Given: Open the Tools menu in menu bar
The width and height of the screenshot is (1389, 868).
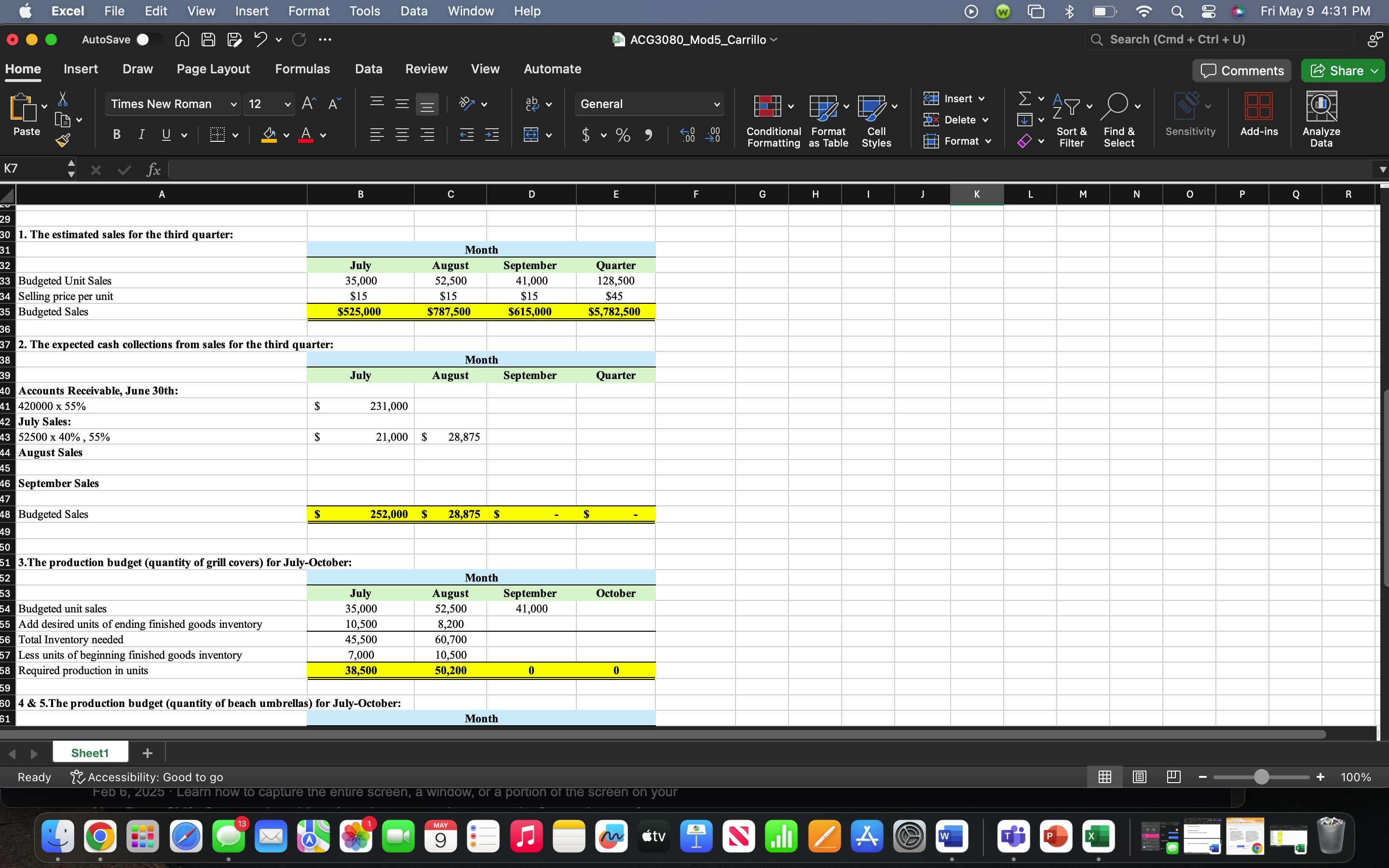Looking at the screenshot, I should tap(365, 11).
